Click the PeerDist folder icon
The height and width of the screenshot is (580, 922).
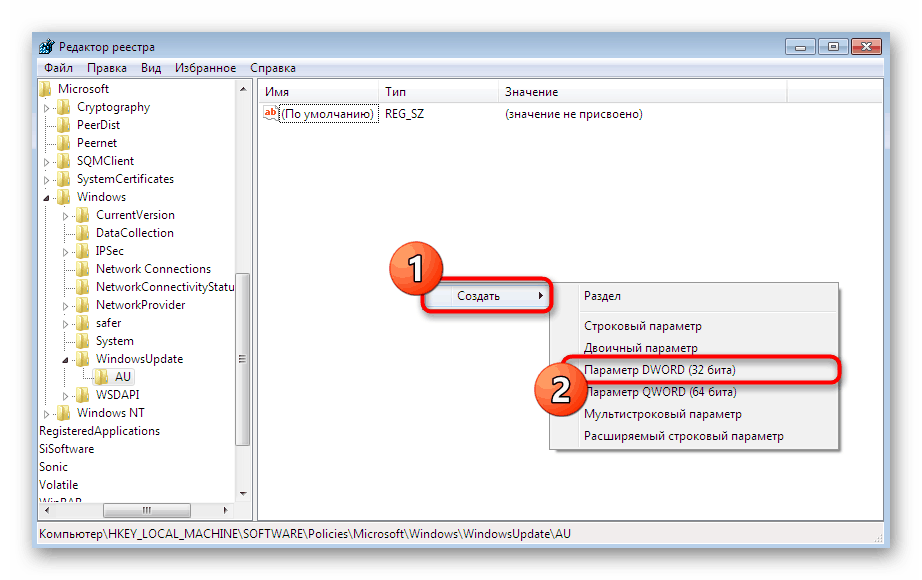(x=64, y=125)
